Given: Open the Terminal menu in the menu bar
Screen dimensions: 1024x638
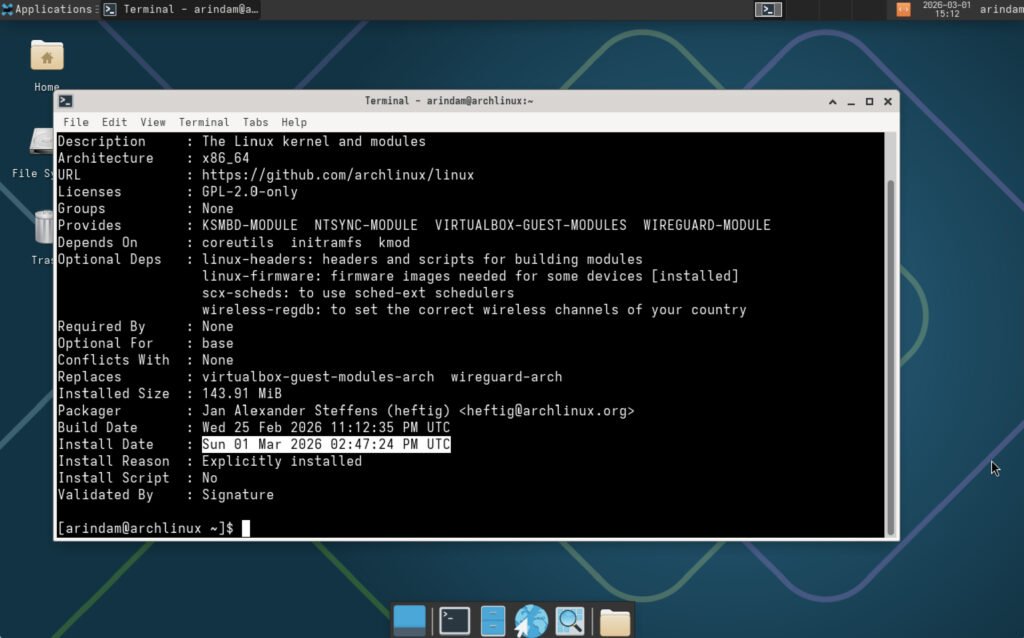Looking at the screenshot, I should (204, 121).
